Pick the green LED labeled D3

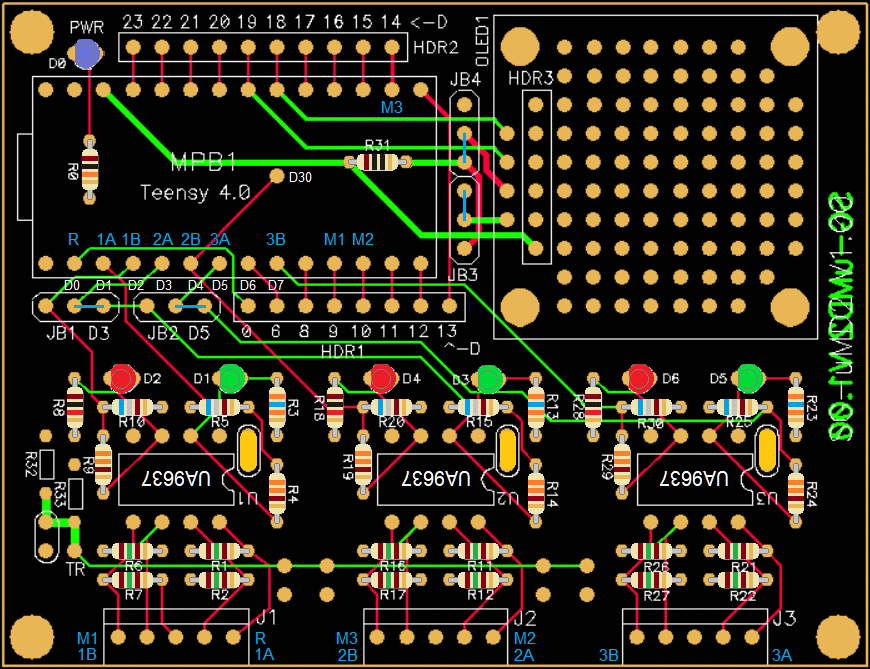click(x=490, y=379)
